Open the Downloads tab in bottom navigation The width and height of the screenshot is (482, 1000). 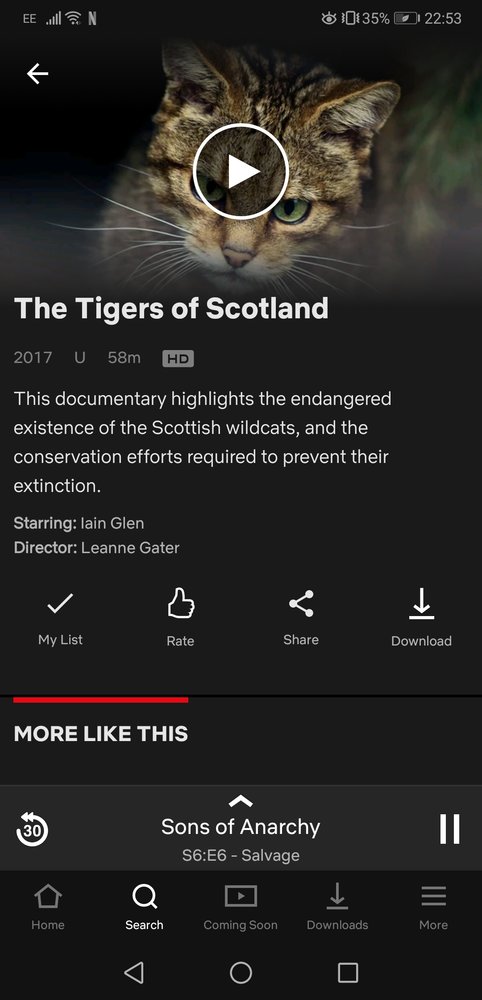coord(337,906)
